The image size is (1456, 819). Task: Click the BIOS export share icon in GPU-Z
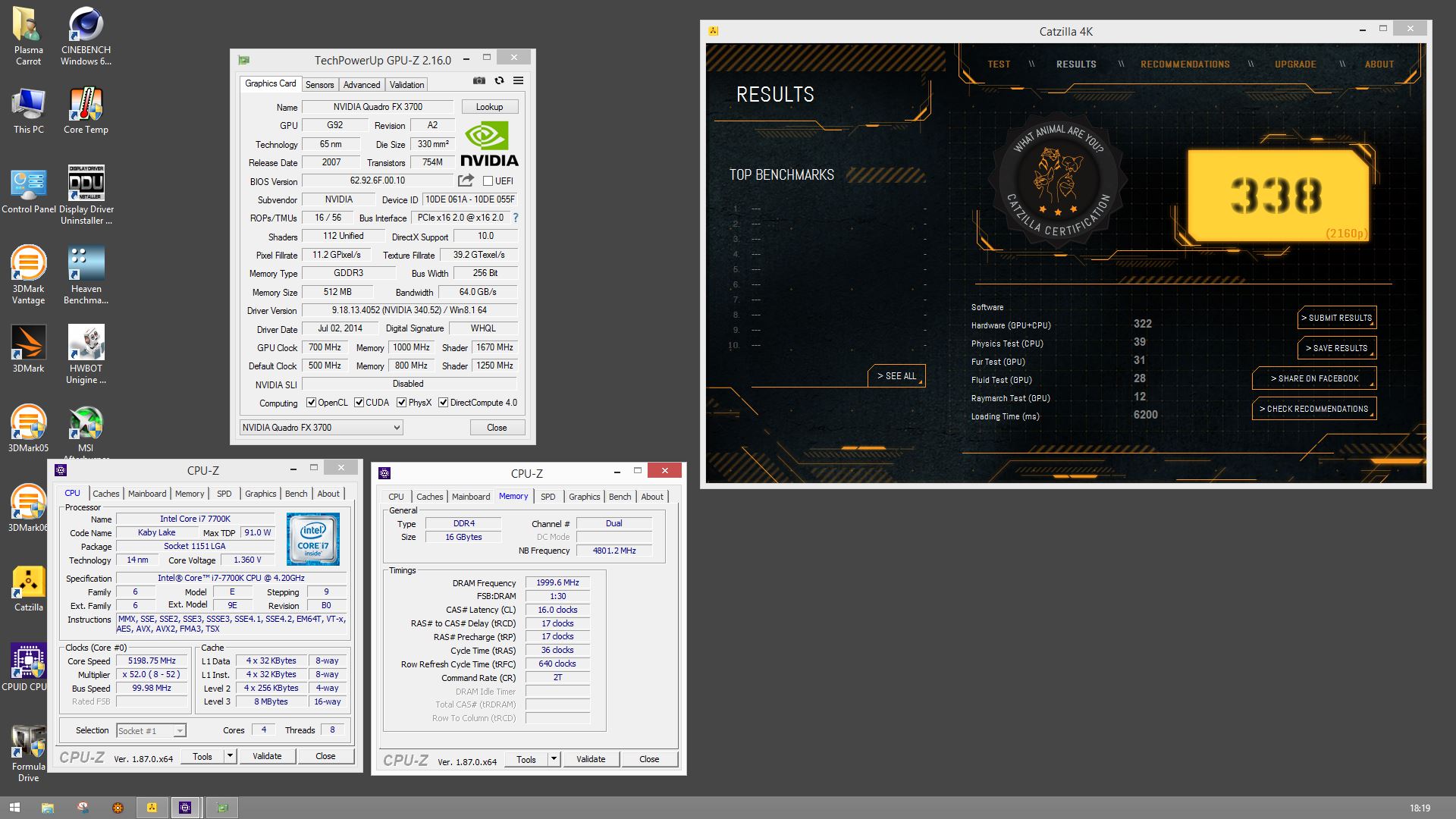pyautogui.click(x=466, y=180)
